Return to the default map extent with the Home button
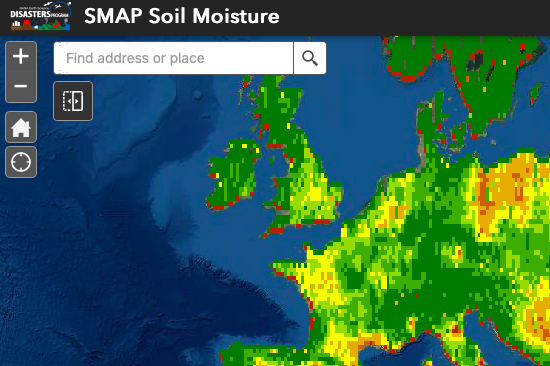Image resolution: width=550 pixels, height=366 pixels. click(x=21, y=127)
